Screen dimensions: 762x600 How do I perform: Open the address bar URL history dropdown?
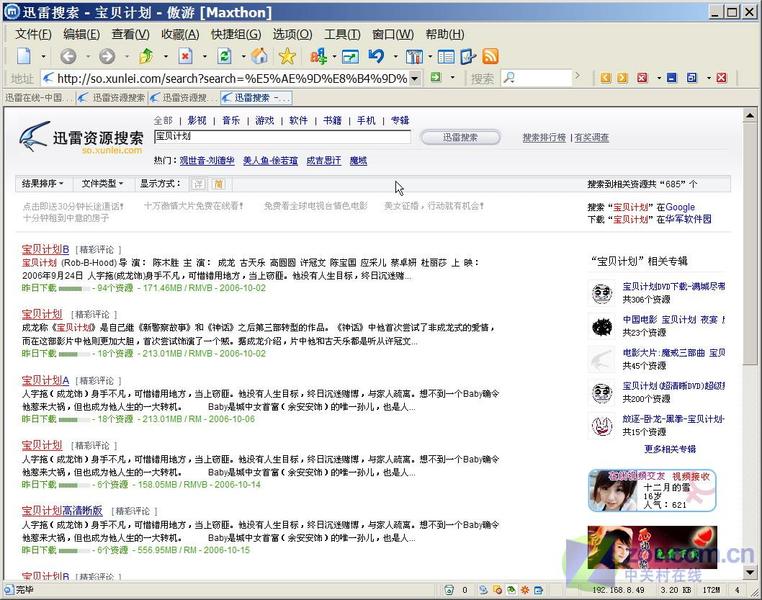pos(415,78)
